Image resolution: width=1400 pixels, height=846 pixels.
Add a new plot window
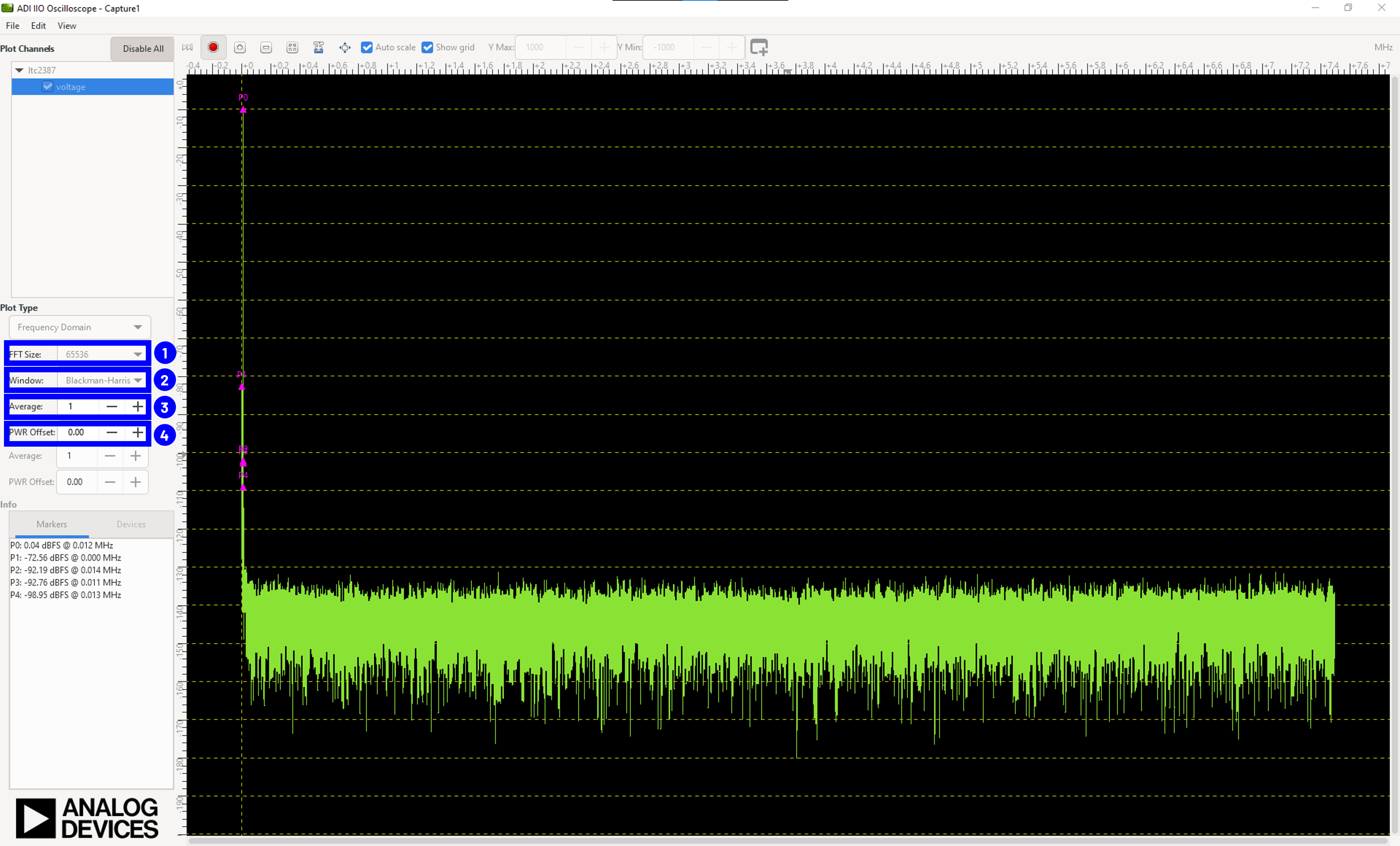(759, 47)
